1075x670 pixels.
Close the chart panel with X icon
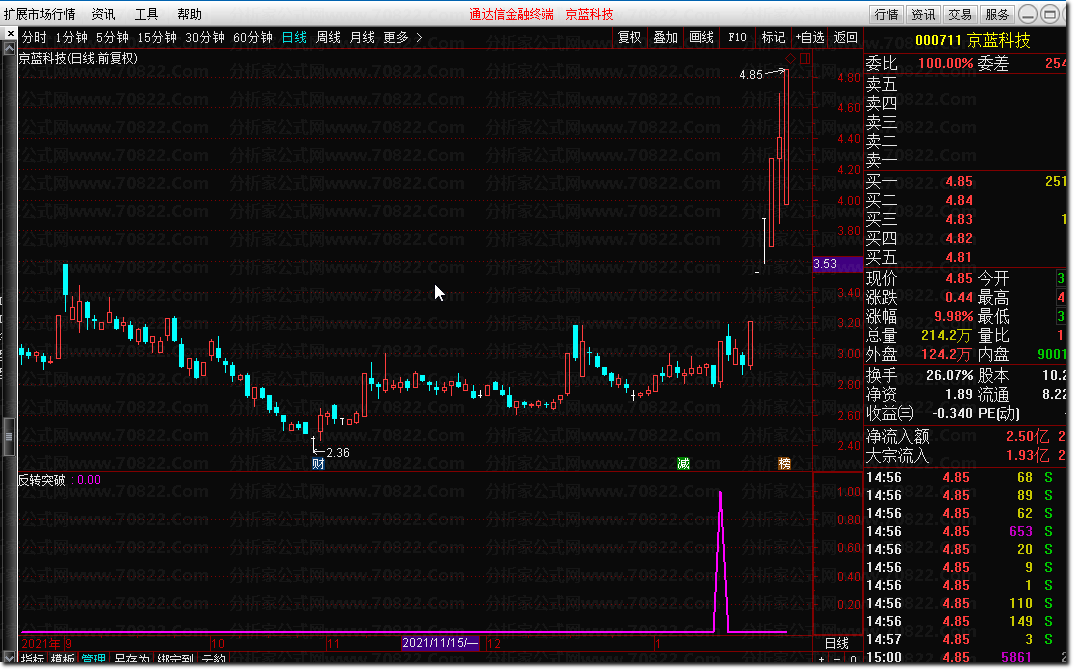coord(10,34)
